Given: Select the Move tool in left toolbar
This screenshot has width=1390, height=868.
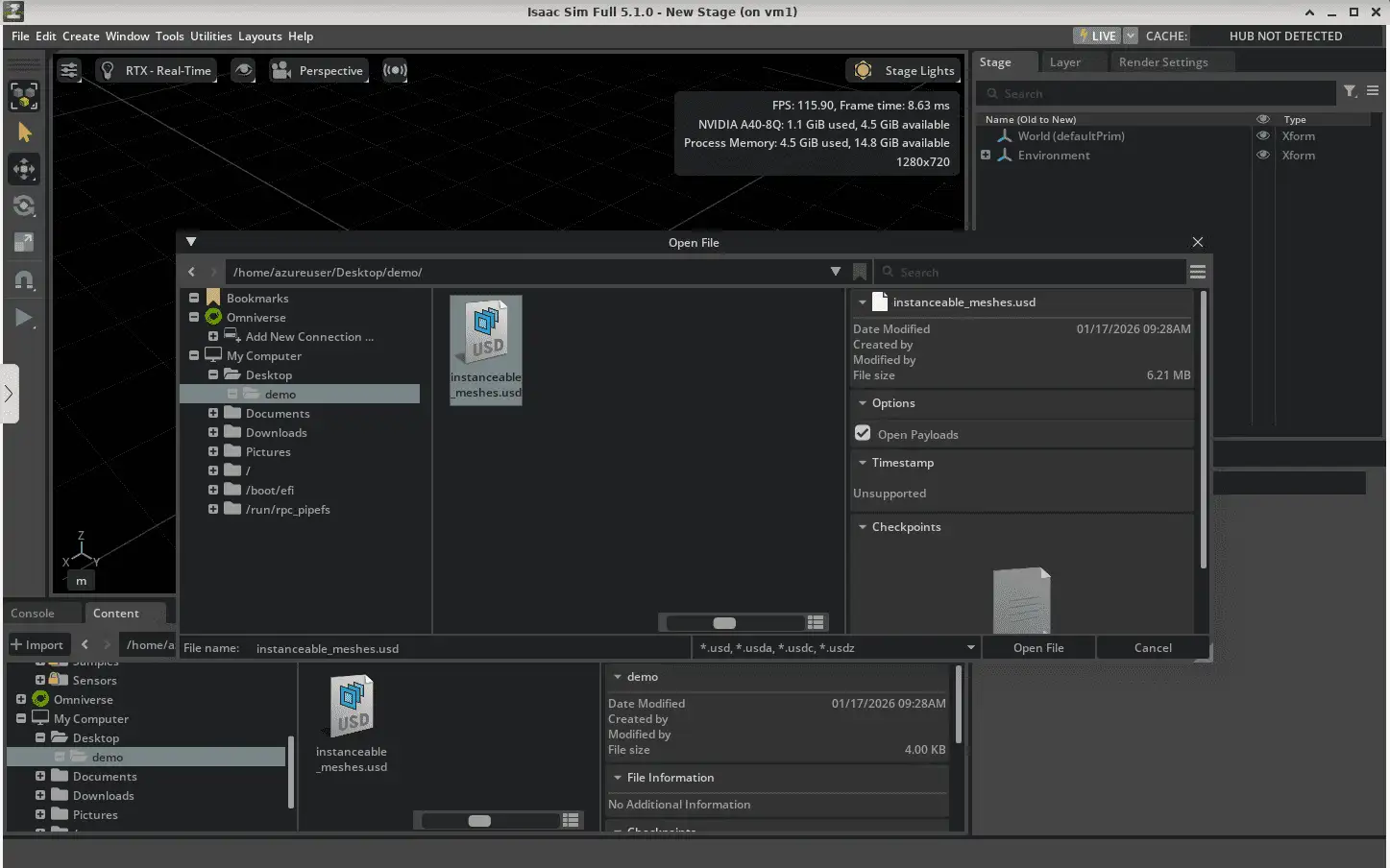Looking at the screenshot, I should tap(24, 169).
